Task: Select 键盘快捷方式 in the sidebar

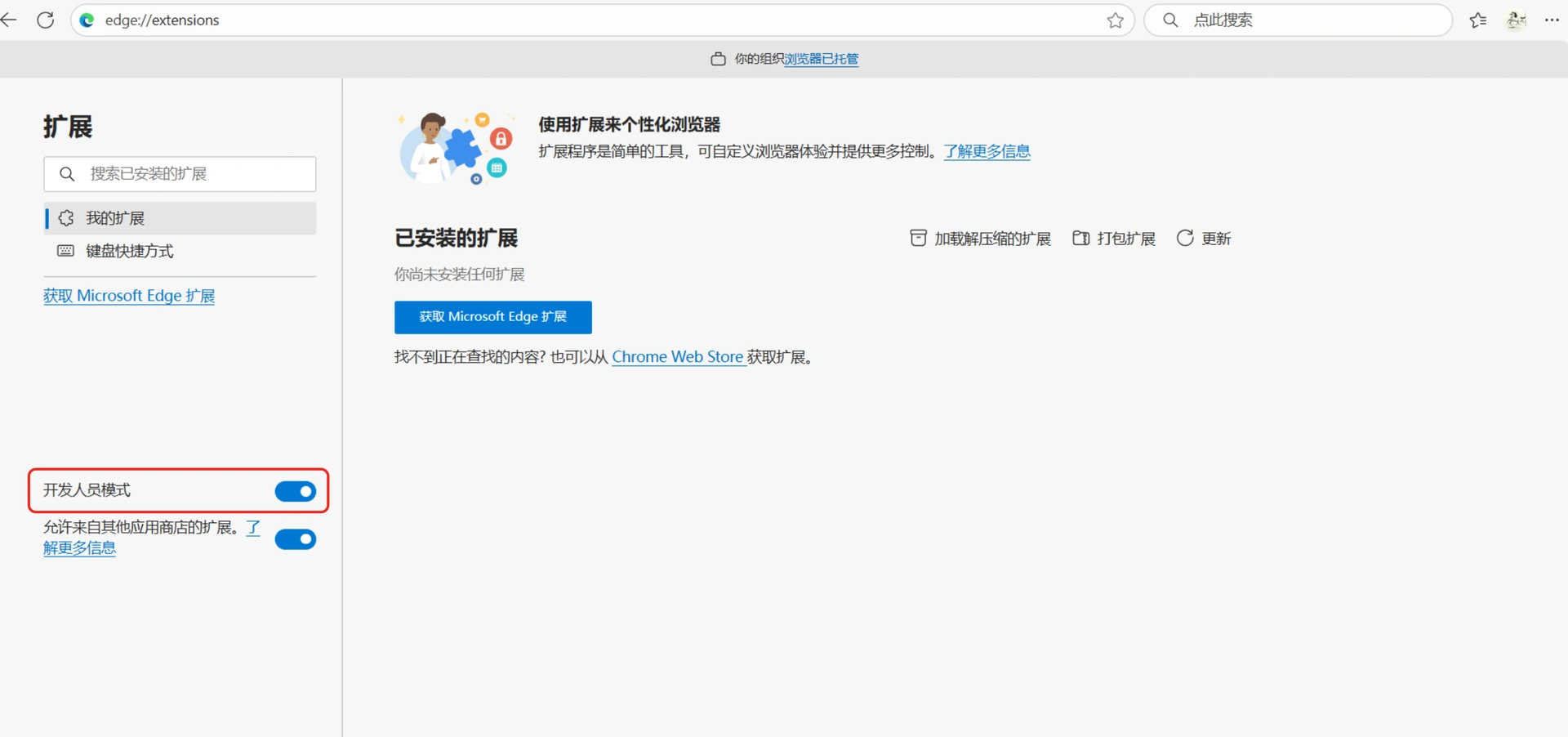Action: pyautogui.click(x=180, y=251)
